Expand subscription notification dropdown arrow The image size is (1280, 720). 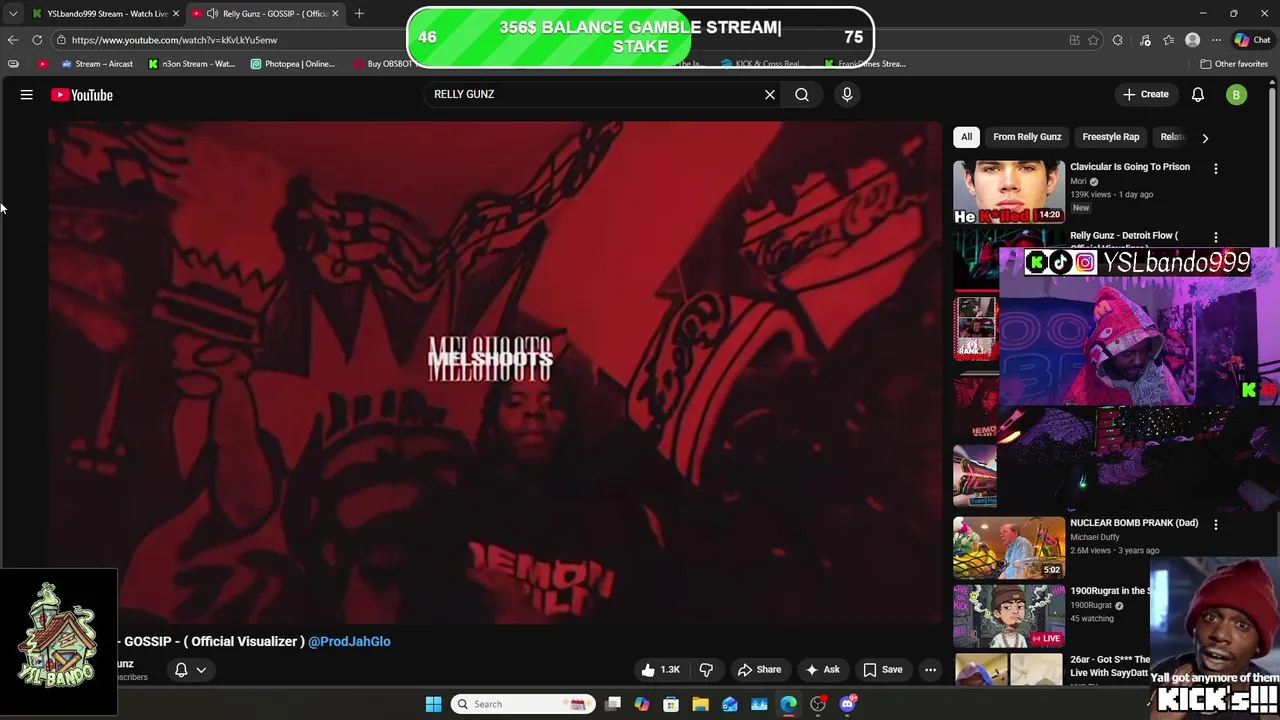pos(201,670)
